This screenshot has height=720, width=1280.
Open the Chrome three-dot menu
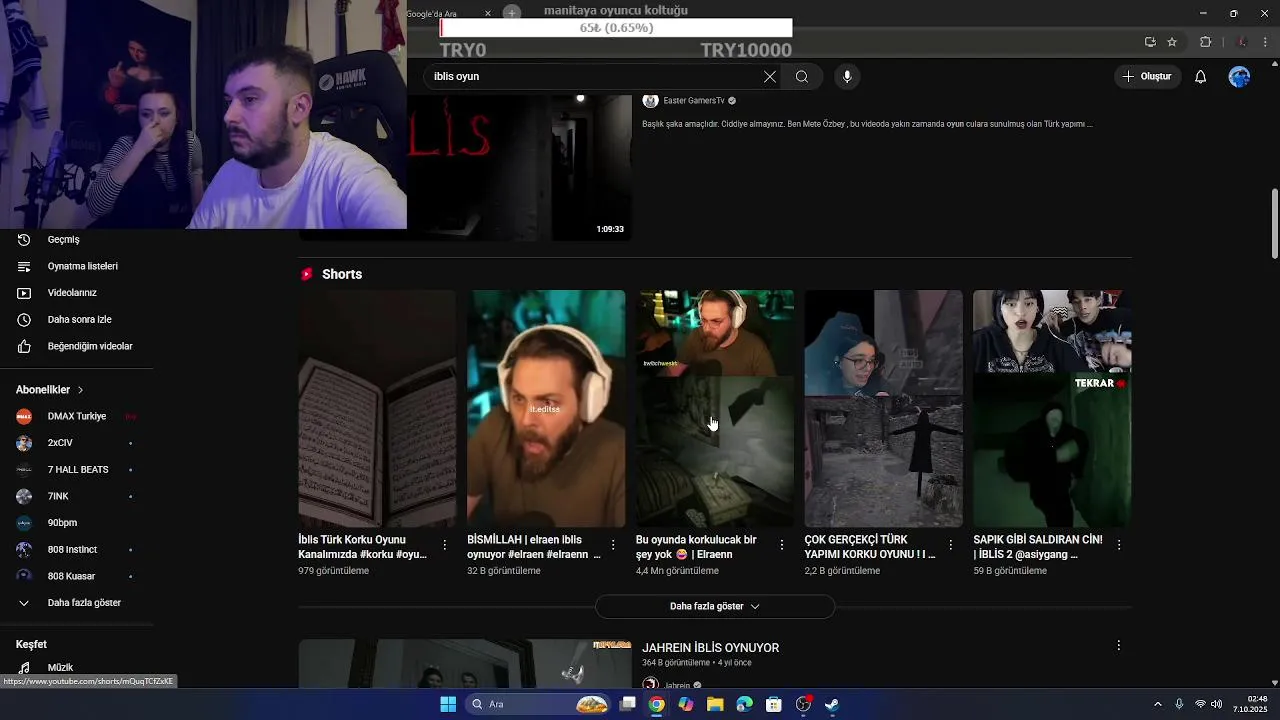coord(1266,42)
